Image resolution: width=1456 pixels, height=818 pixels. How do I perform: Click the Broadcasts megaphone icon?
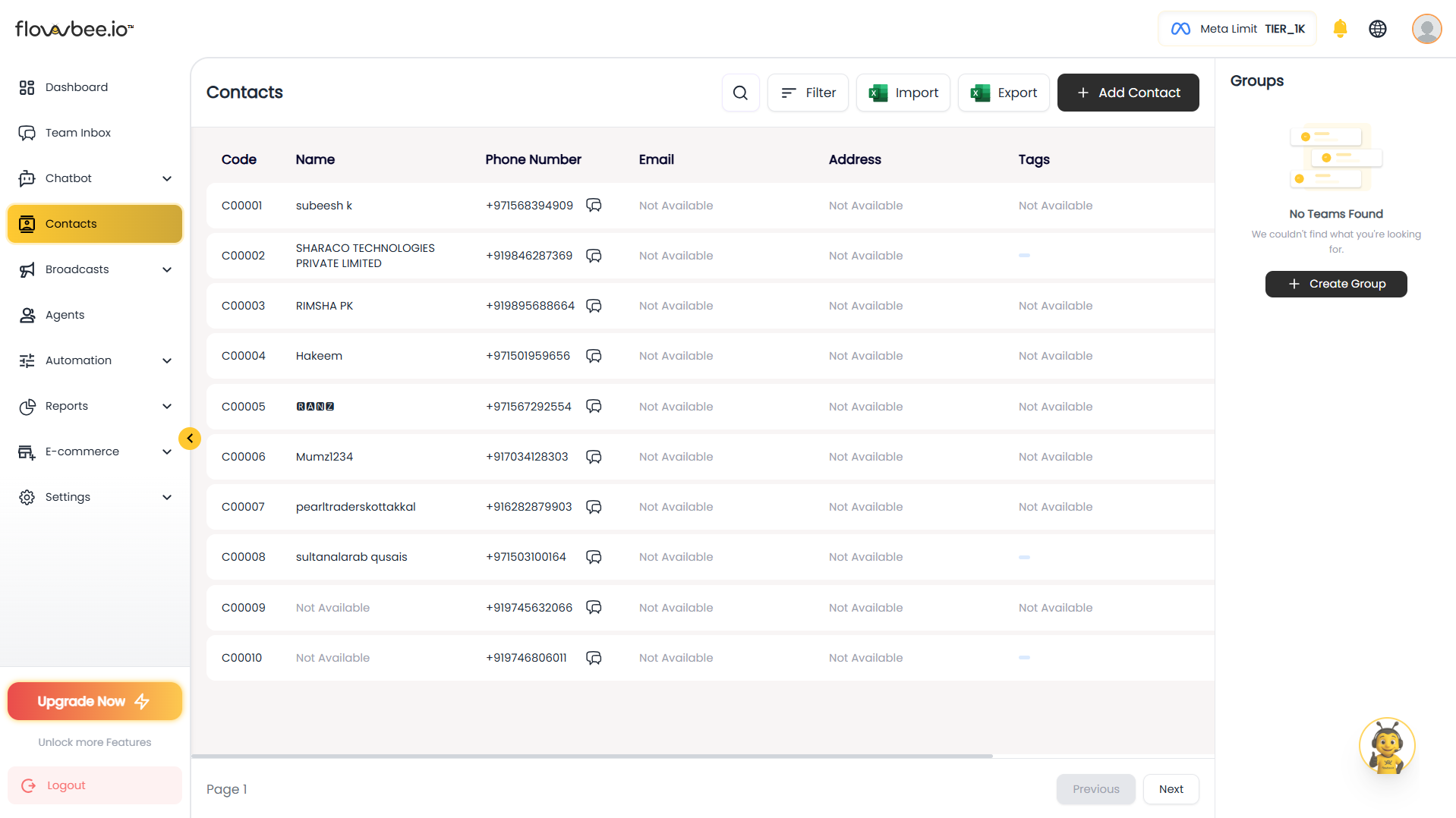pos(27,269)
